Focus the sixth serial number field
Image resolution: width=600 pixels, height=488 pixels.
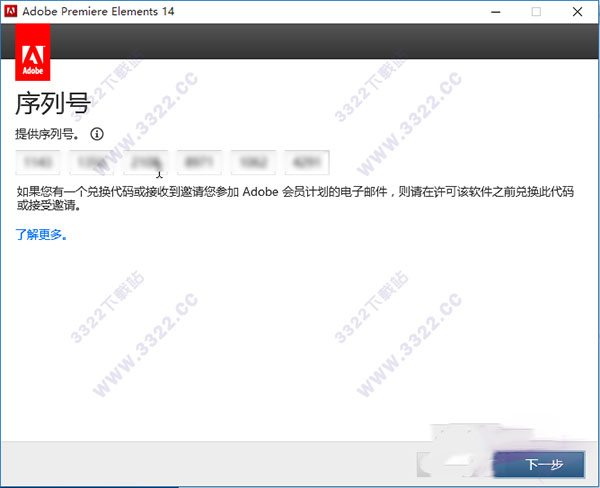pos(307,163)
